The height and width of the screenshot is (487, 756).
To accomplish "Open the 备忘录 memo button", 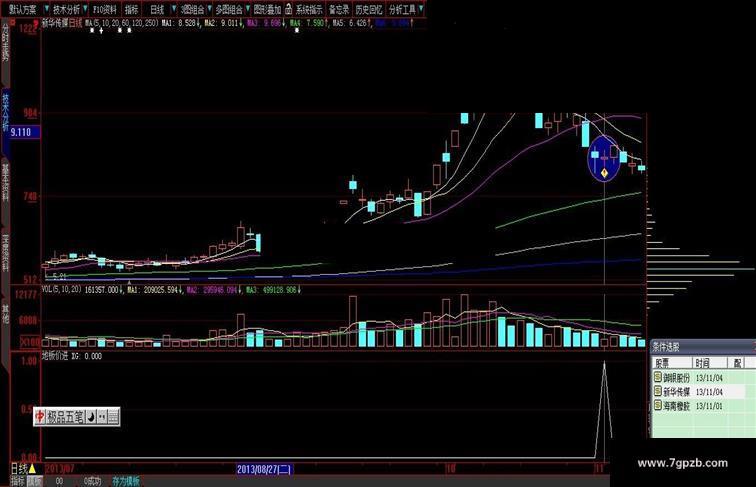I will point(339,9).
